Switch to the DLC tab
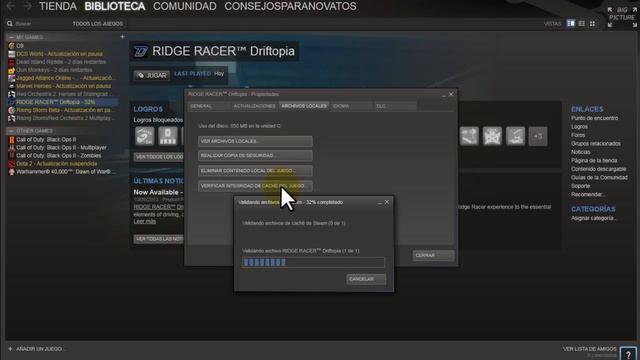This screenshot has width=640, height=360. (x=395, y=106)
